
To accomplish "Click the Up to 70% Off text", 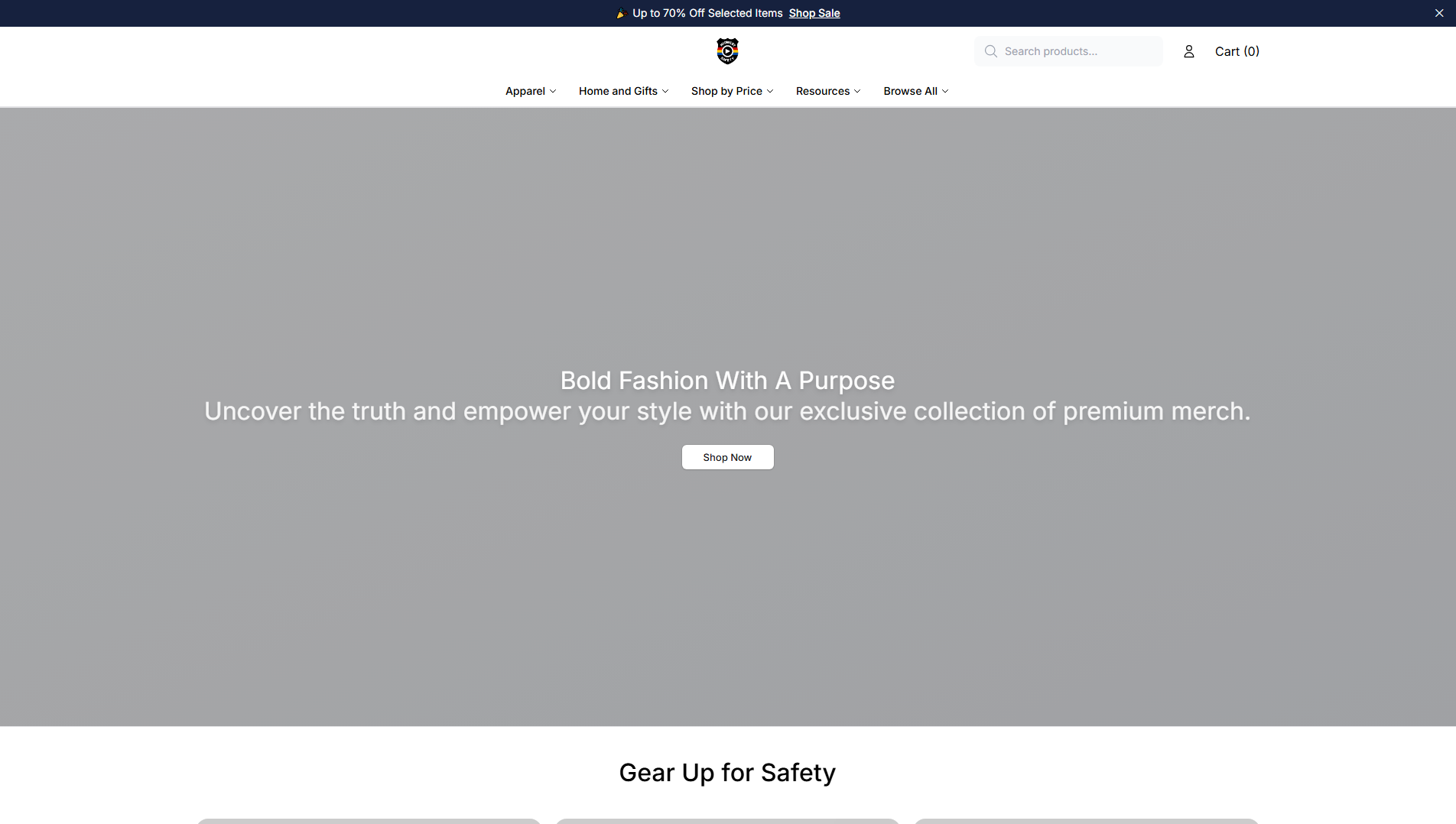I will 707,13.
